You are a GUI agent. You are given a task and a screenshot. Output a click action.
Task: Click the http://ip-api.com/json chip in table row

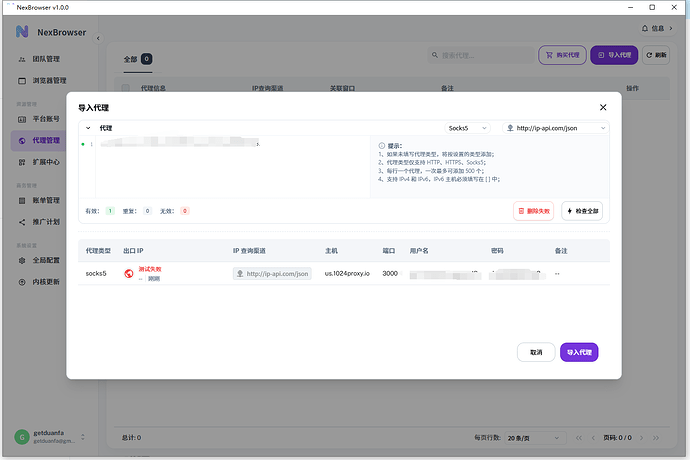tap(272, 273)
